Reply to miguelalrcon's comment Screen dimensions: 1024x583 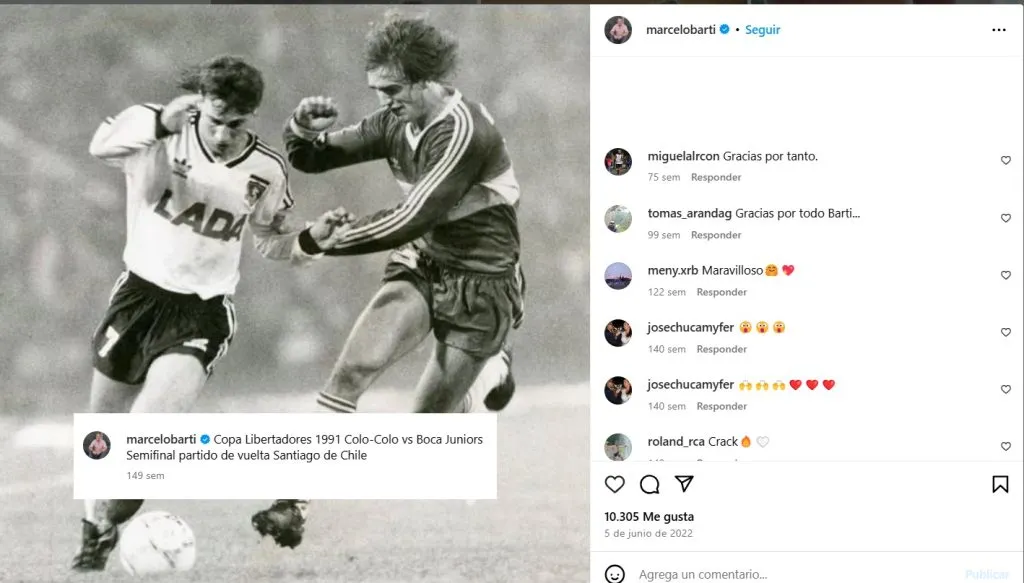tap(716, 177)
